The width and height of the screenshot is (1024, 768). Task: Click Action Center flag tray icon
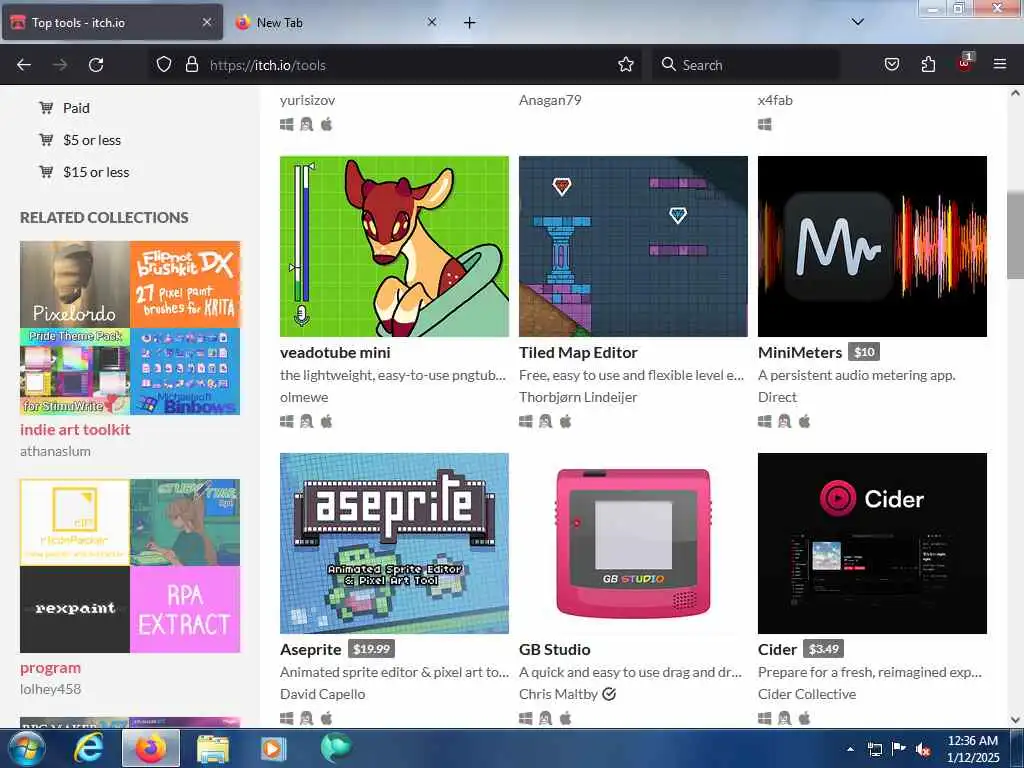[x=899, y=749]
